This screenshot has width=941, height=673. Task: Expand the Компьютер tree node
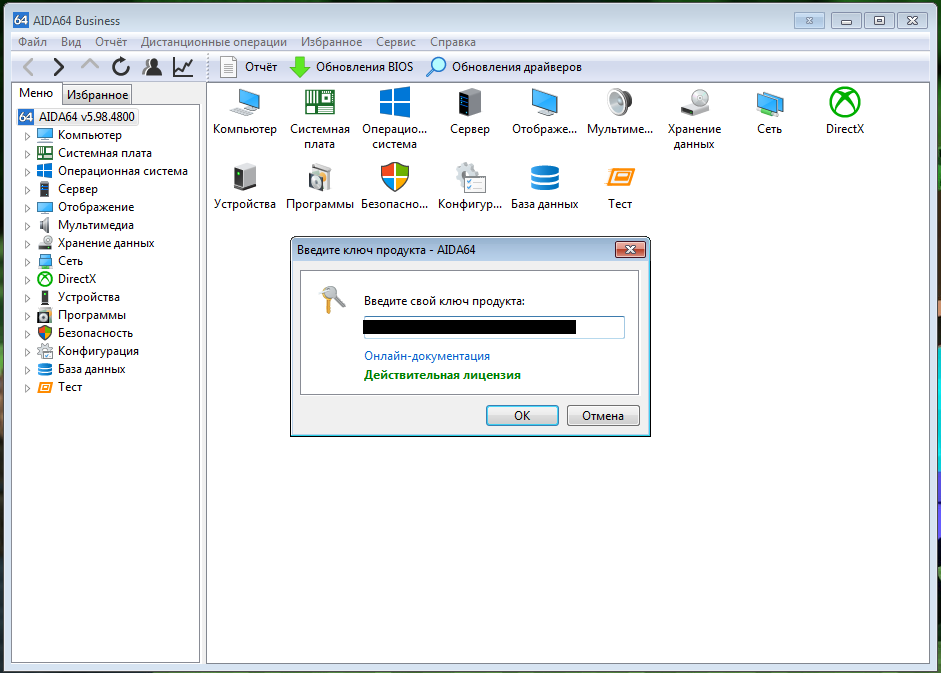[27, 136]
